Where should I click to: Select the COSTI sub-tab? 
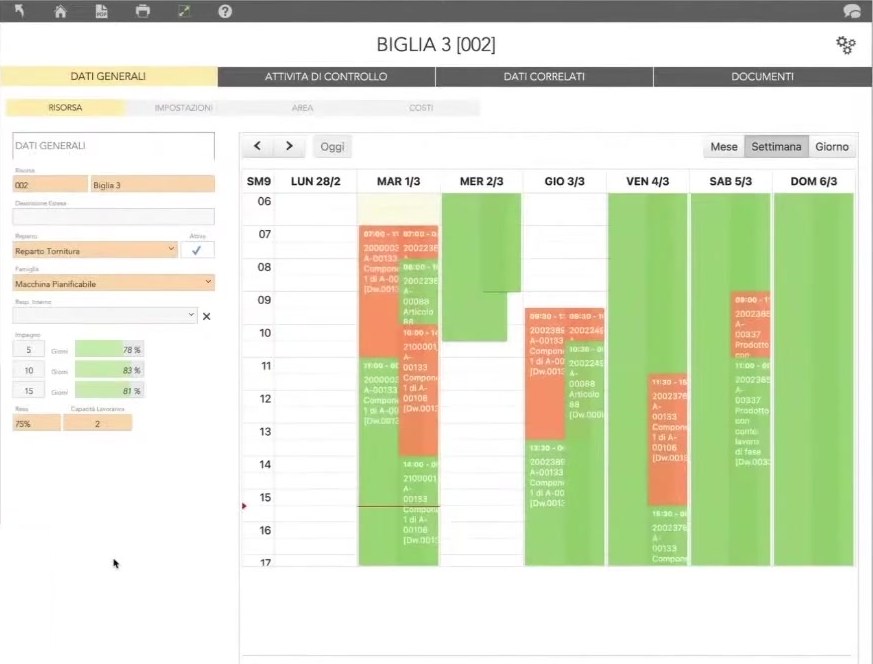coord(421,107)
